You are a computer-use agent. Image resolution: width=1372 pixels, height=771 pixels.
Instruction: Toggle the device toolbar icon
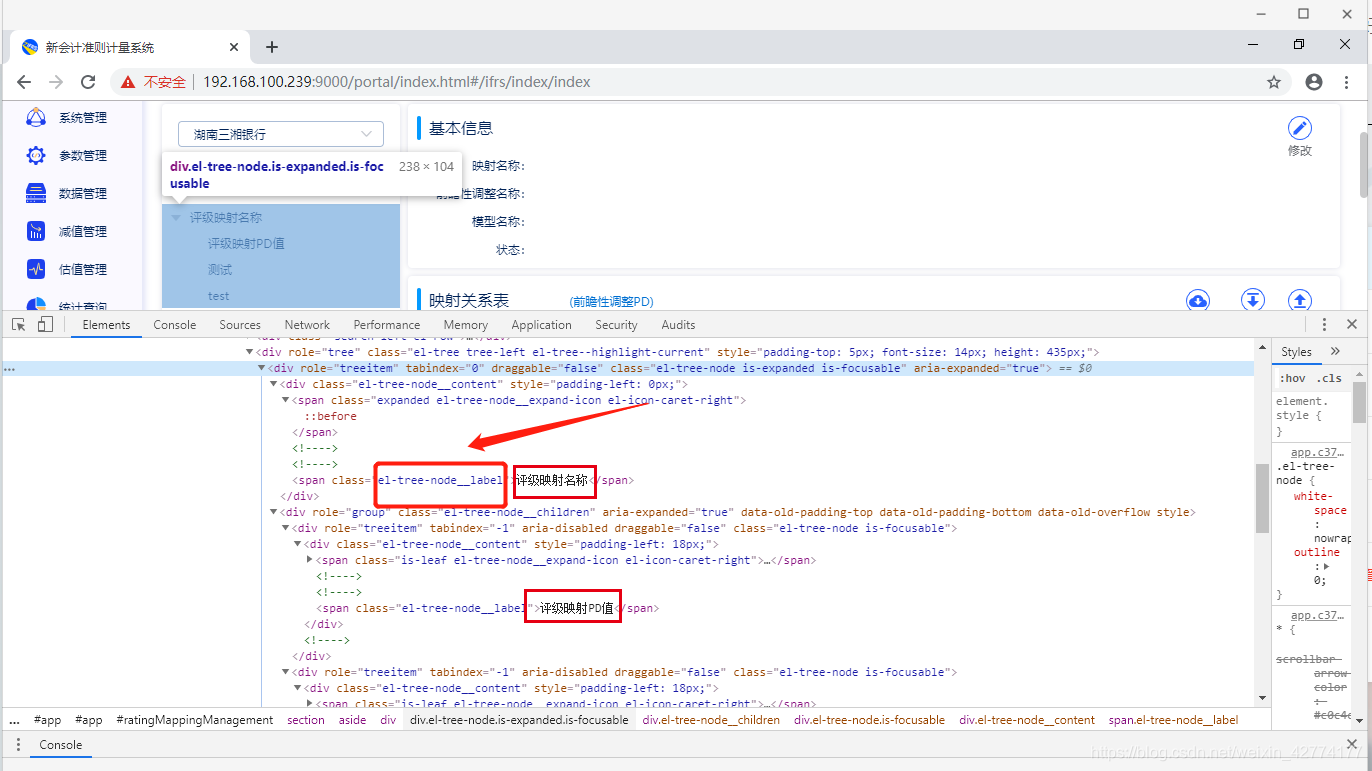click(45, 325)
